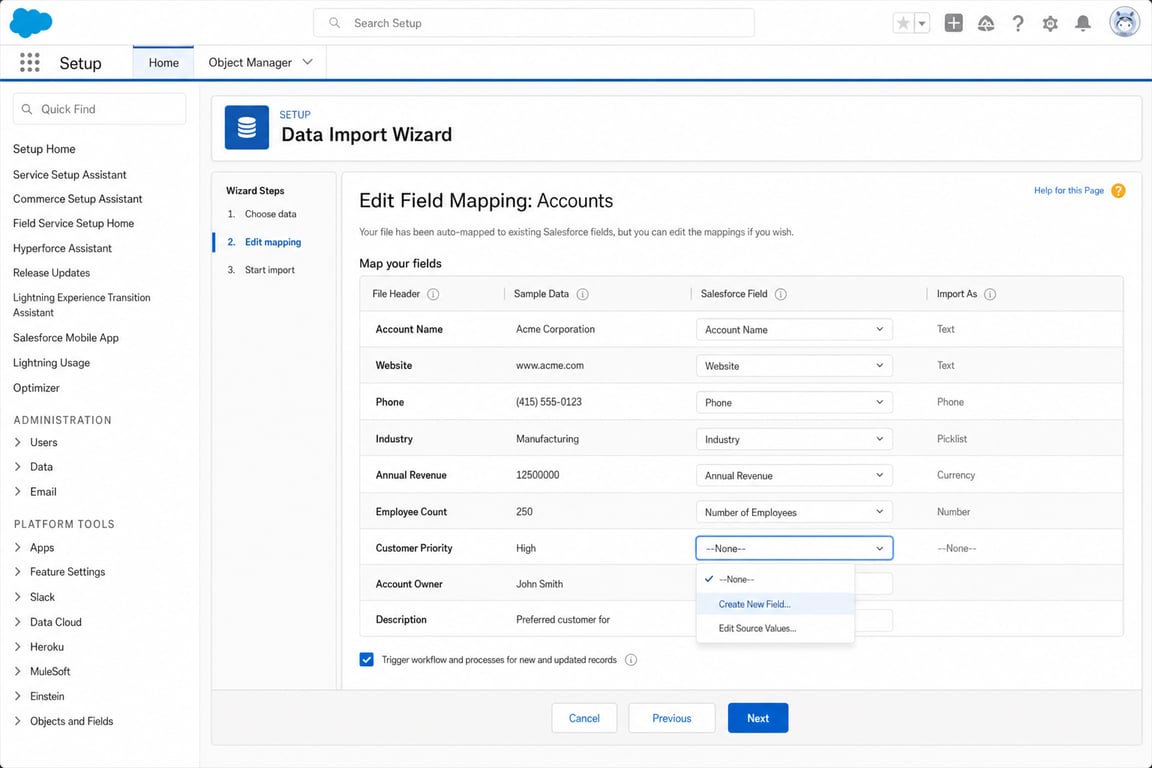The width and height of the screenshot is (1152, 768).
Task: Click the info icon beside Trigger workflow checkbox
Action: 631,660
